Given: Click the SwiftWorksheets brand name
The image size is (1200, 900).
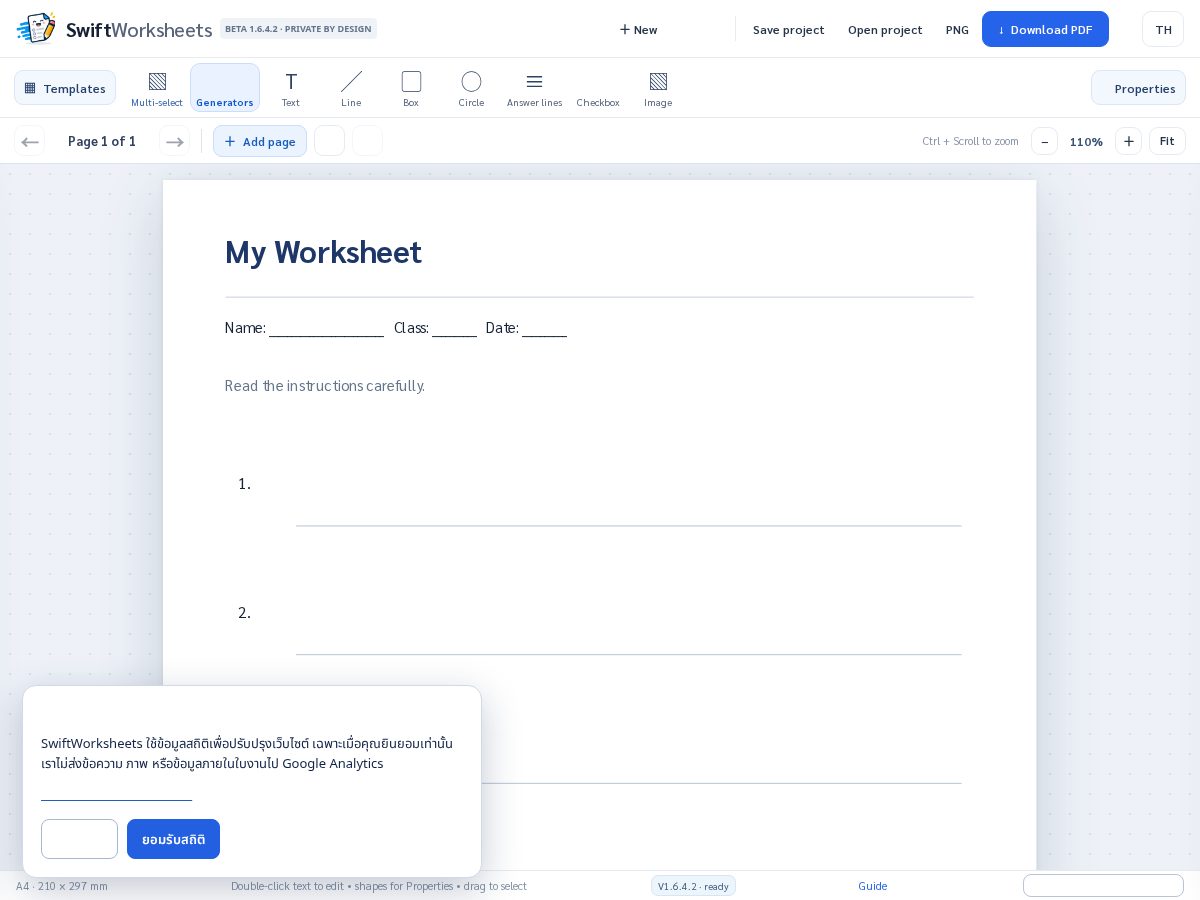Looking at the screenshot, I should coord(139,30).
